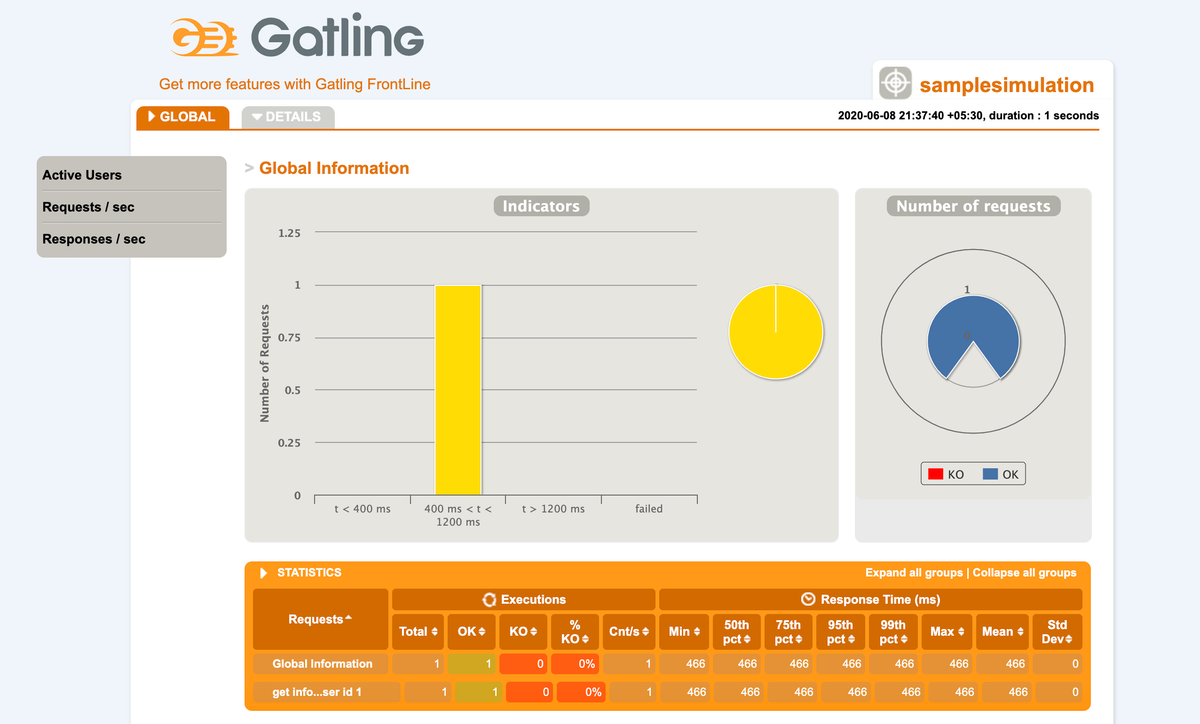The height and width of the screenshot is (724, 1200).
Task: Toggle OK series in chart legend
Action: tap(1000, 474)
